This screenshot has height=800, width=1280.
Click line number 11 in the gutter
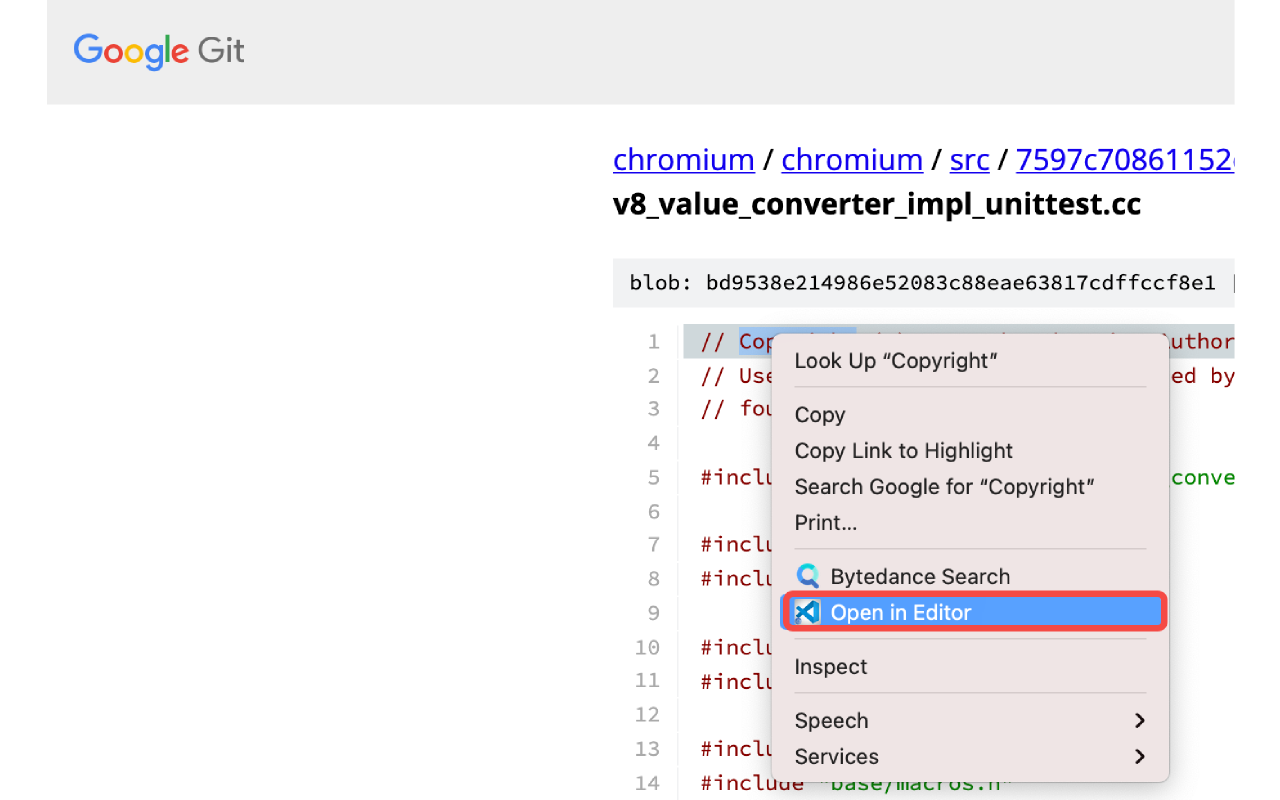[x=648, y=680]
